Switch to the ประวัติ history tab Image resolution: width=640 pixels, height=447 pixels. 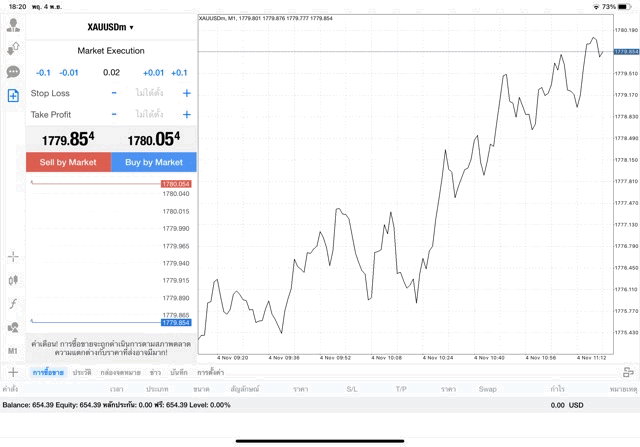click(81, 372)
